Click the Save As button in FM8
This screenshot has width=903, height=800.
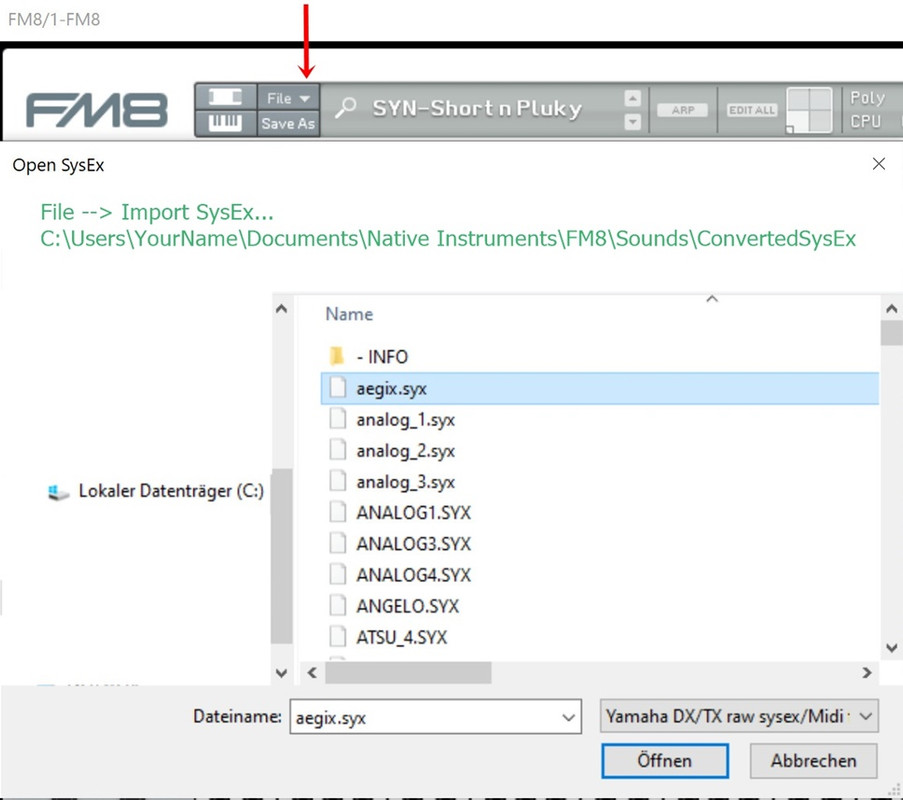[288, 123]
